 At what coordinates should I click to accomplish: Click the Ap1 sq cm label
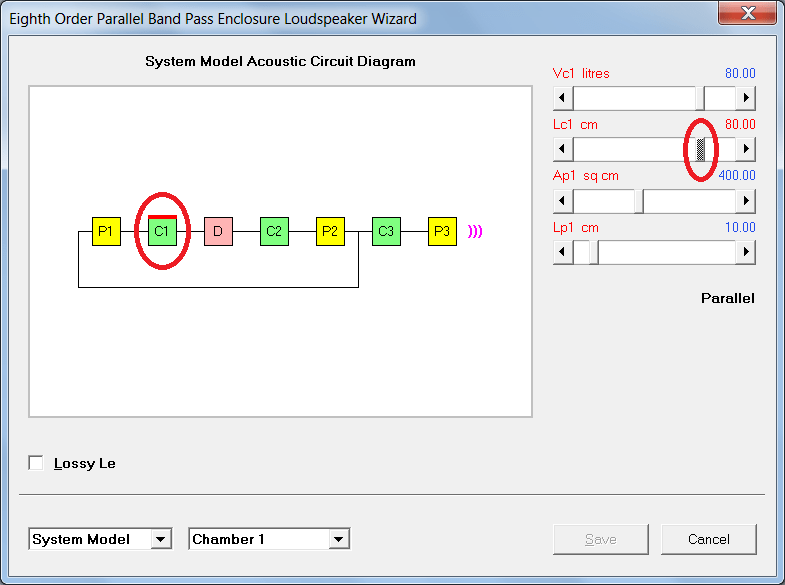tap(586, 176)
